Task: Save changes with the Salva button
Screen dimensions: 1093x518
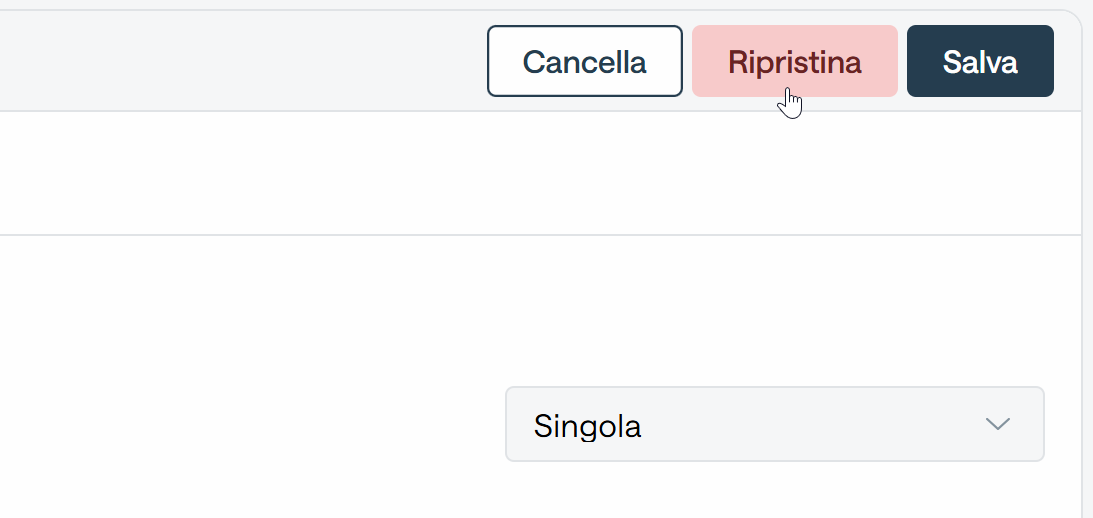Action: [x=980, y=61]
